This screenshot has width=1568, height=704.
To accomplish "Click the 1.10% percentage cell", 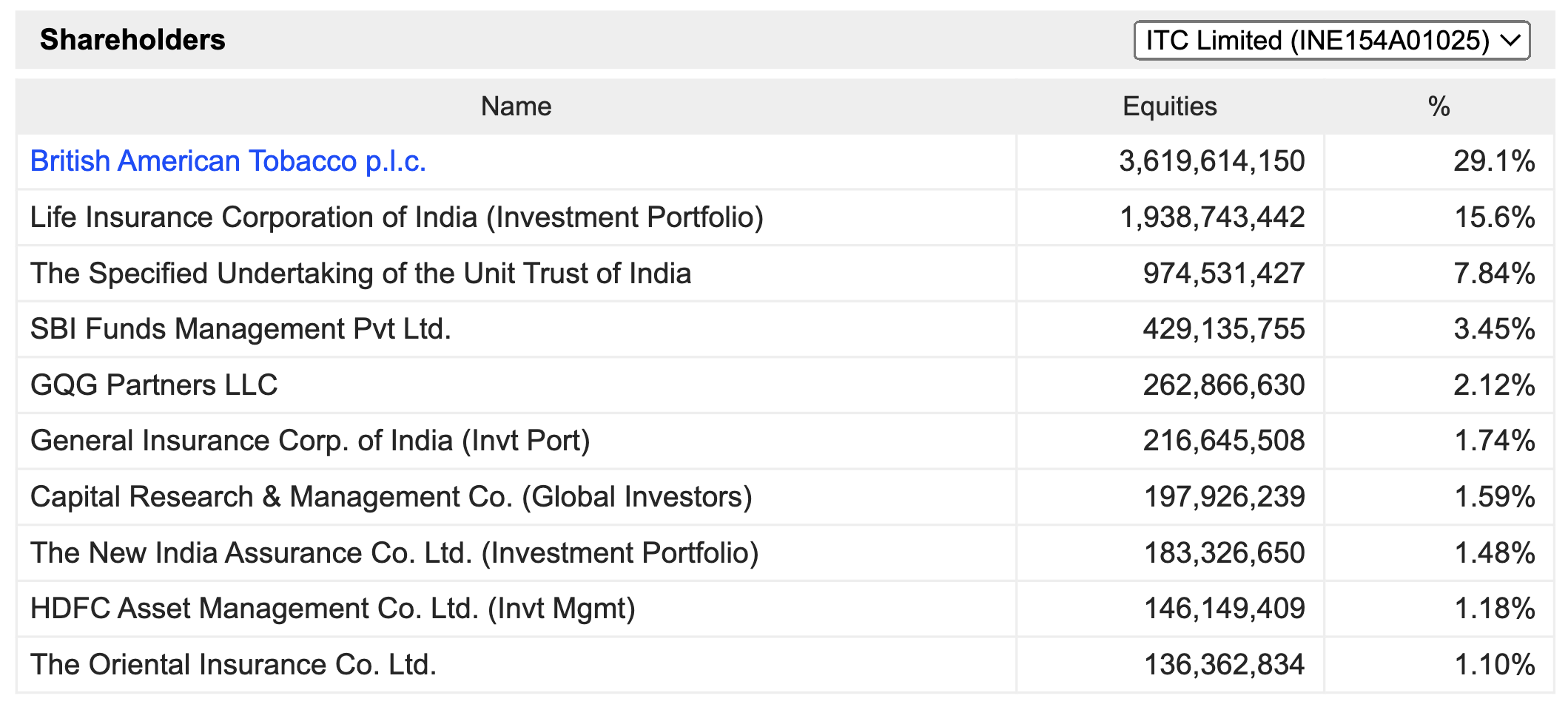I will (x=1494, y=665).
